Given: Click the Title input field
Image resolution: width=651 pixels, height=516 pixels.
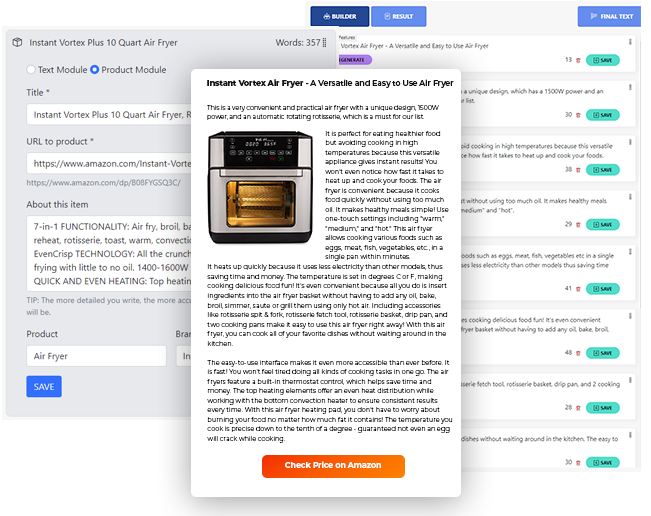Looking at the screenshot, I should 109,115.
